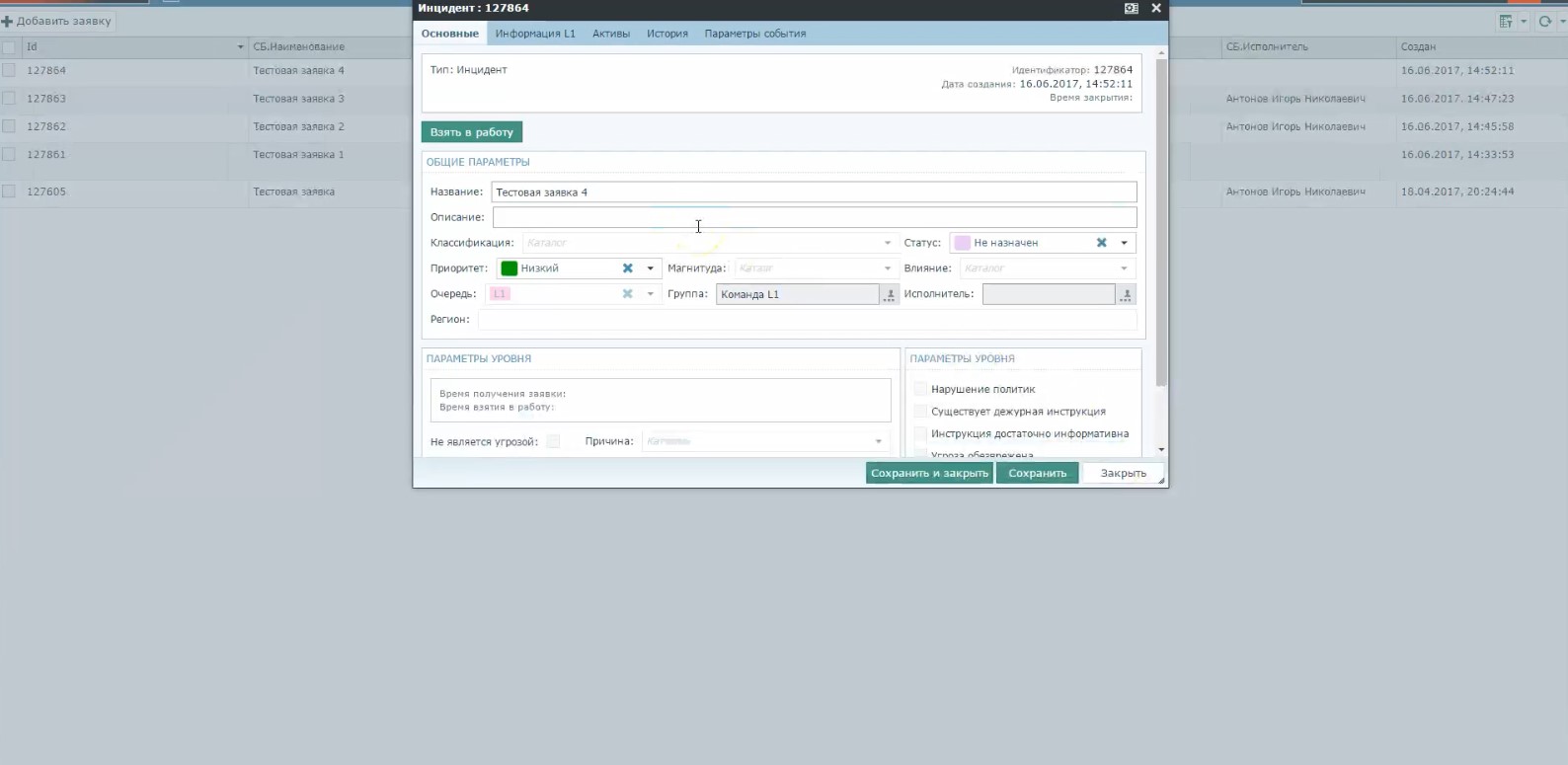Open the incident dialog settings icon

click(x=1131, y=8)
